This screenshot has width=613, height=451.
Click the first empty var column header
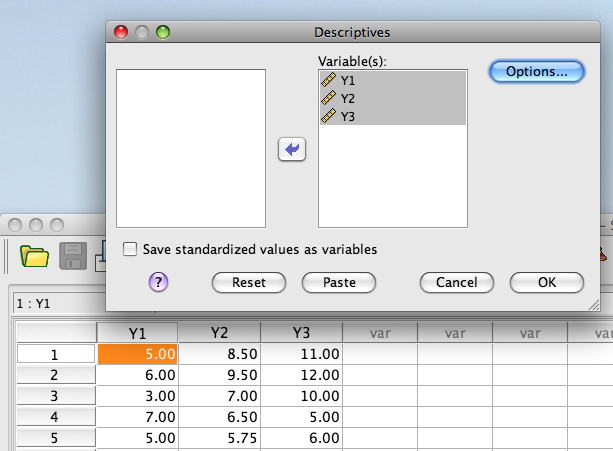[x=380, y=333]
